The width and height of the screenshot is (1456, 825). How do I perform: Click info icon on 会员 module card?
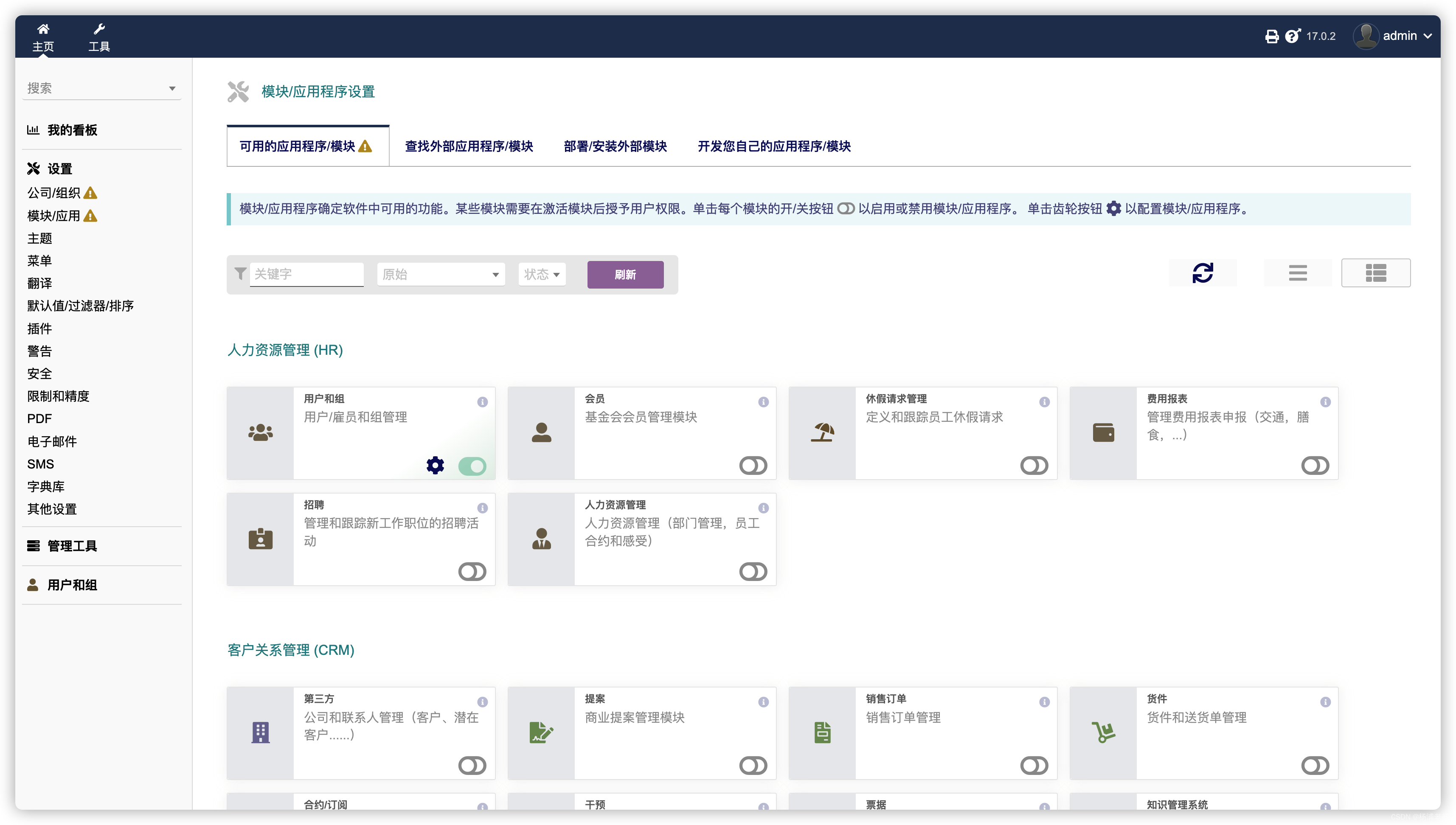coord(763,402)
